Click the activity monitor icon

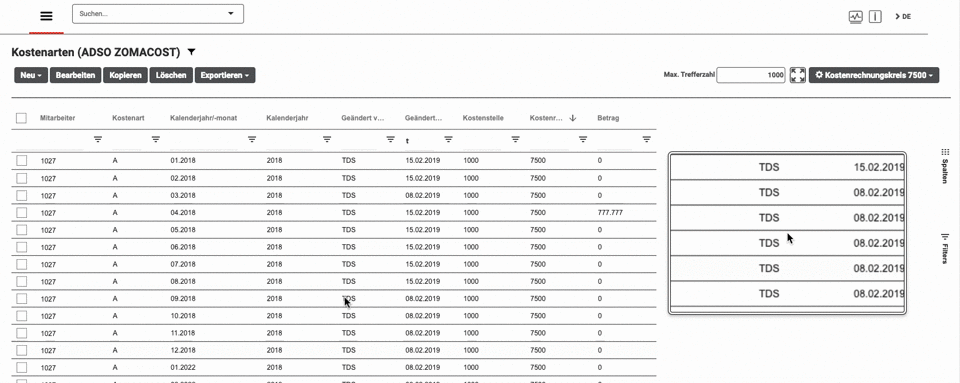(x=855, y=17)
